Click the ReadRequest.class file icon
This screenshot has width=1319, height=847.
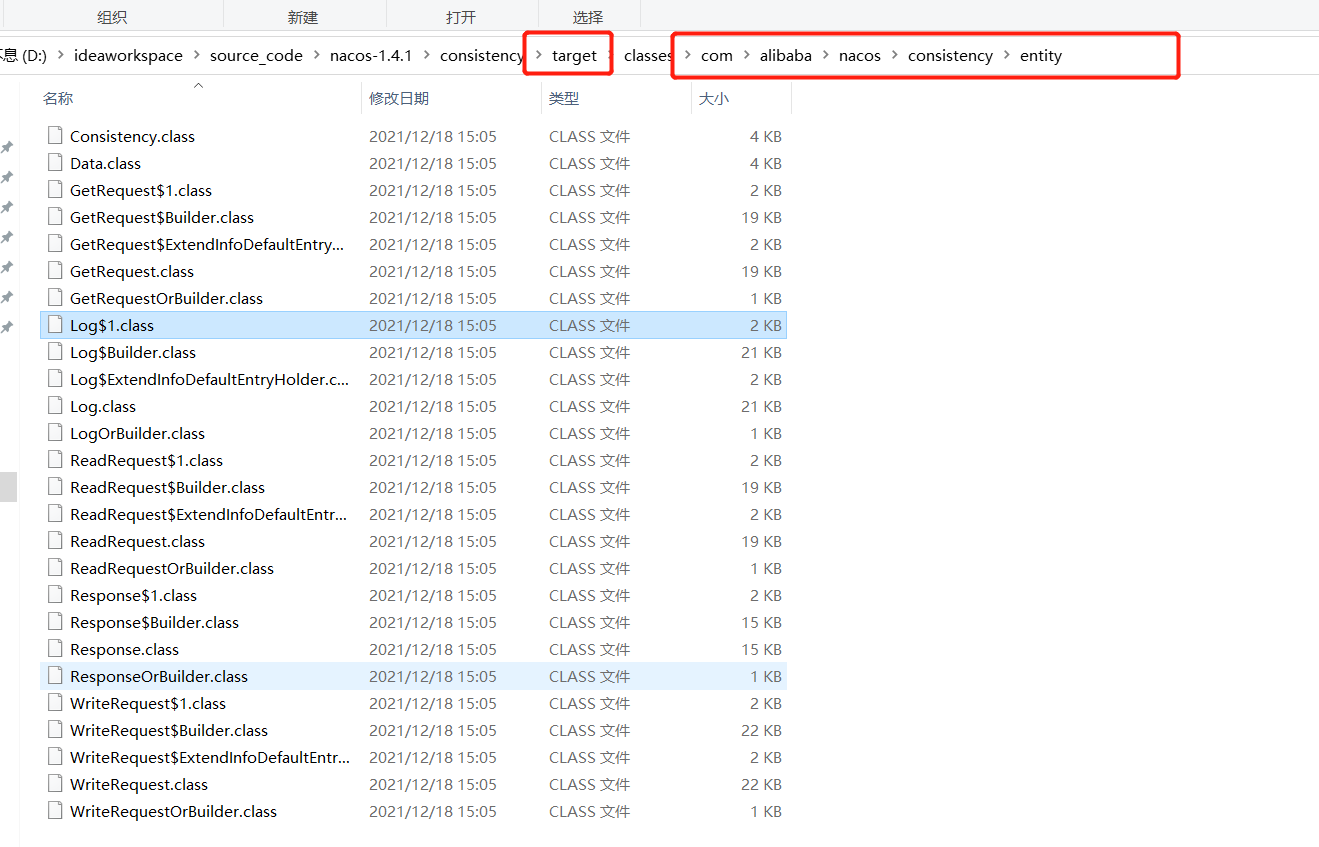pos(55,541)
